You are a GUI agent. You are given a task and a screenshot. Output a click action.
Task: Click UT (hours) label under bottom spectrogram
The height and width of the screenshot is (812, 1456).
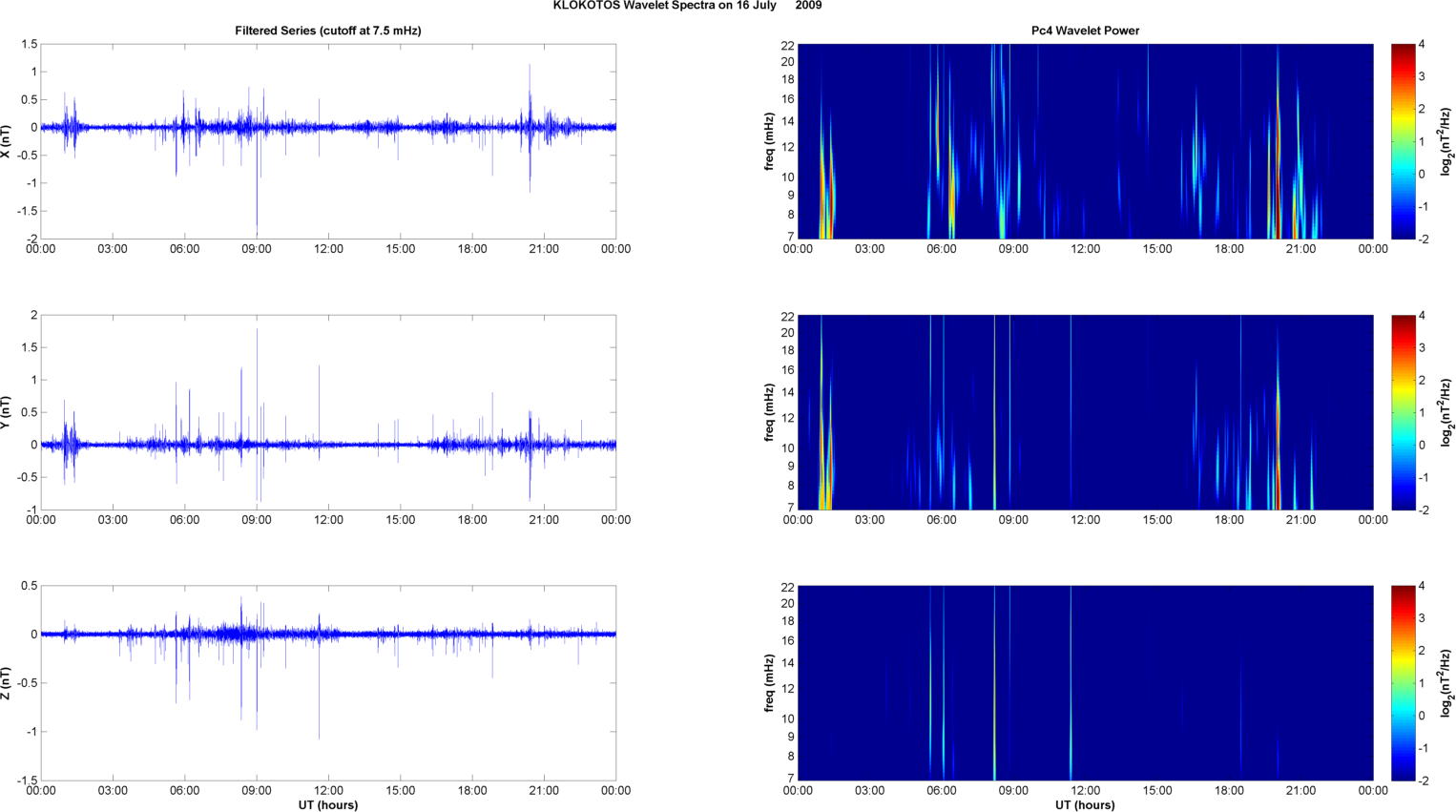[1085, 804]
